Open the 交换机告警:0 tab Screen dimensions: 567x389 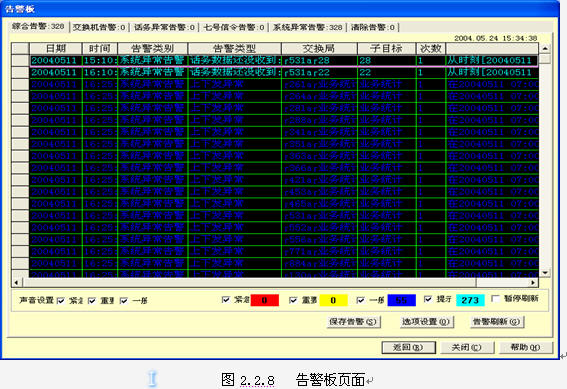click(x=99, y=27)
